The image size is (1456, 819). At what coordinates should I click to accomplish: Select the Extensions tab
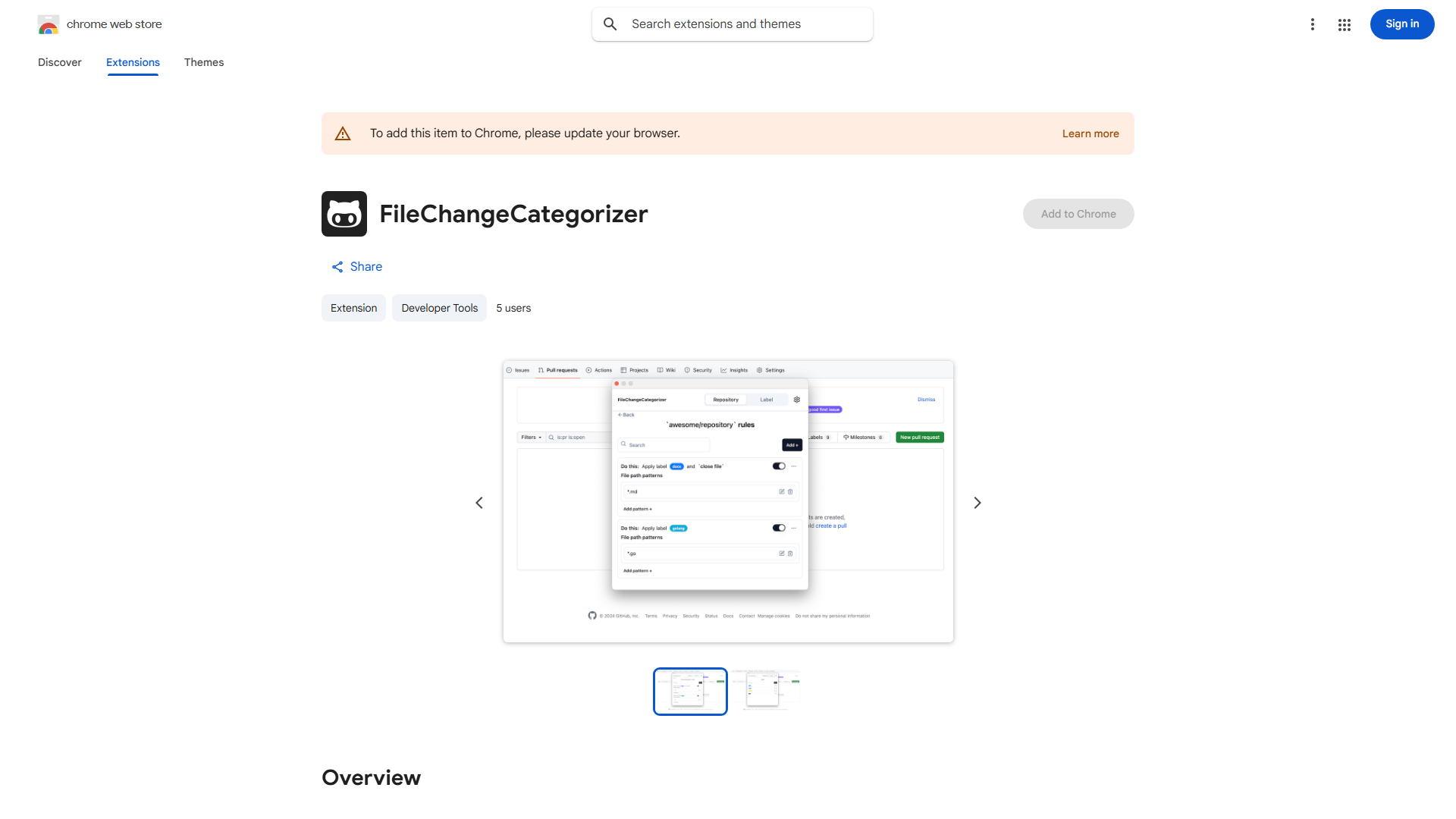point(133,62)
